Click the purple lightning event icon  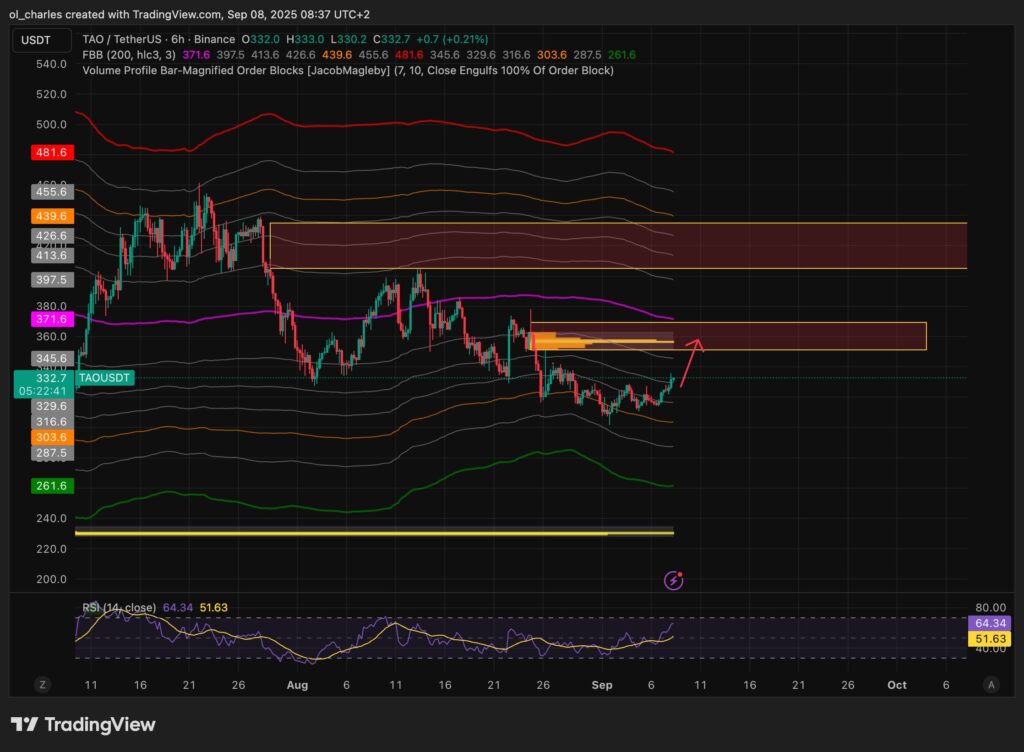tap(675, 579)
